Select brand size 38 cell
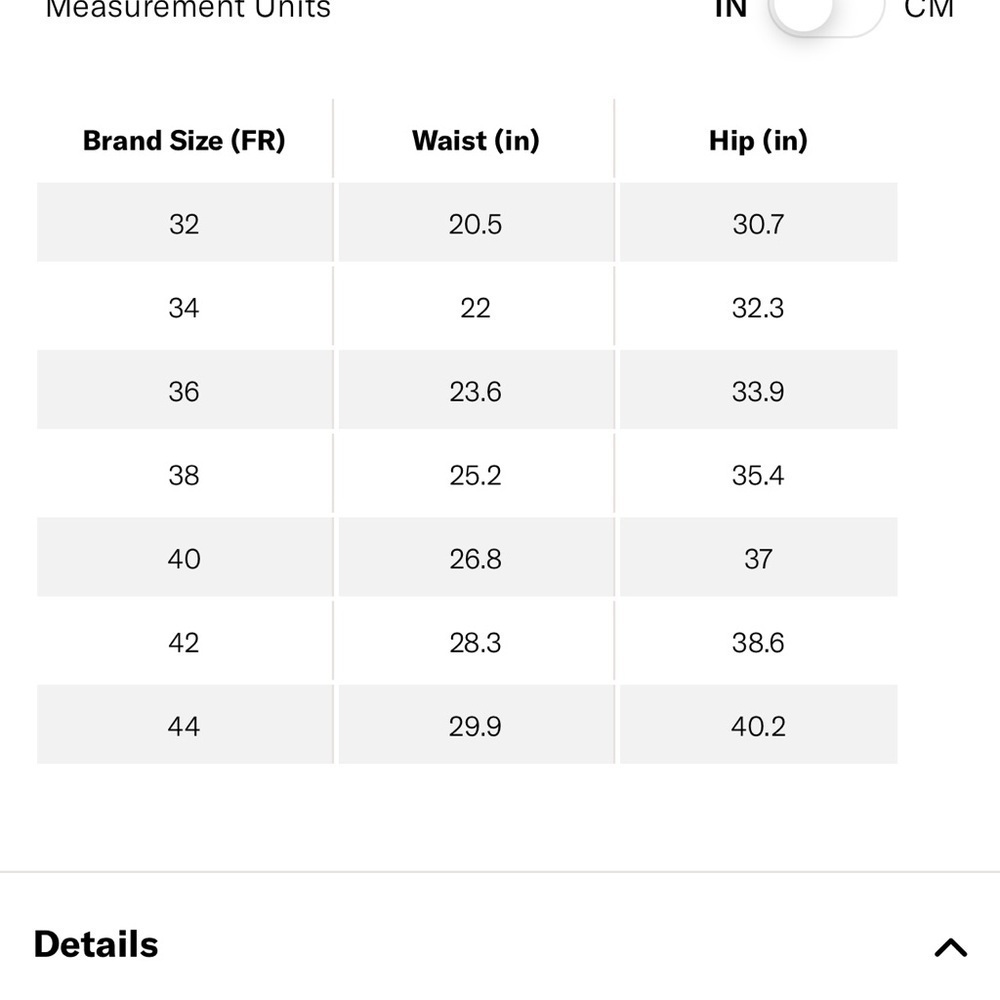 184,474
